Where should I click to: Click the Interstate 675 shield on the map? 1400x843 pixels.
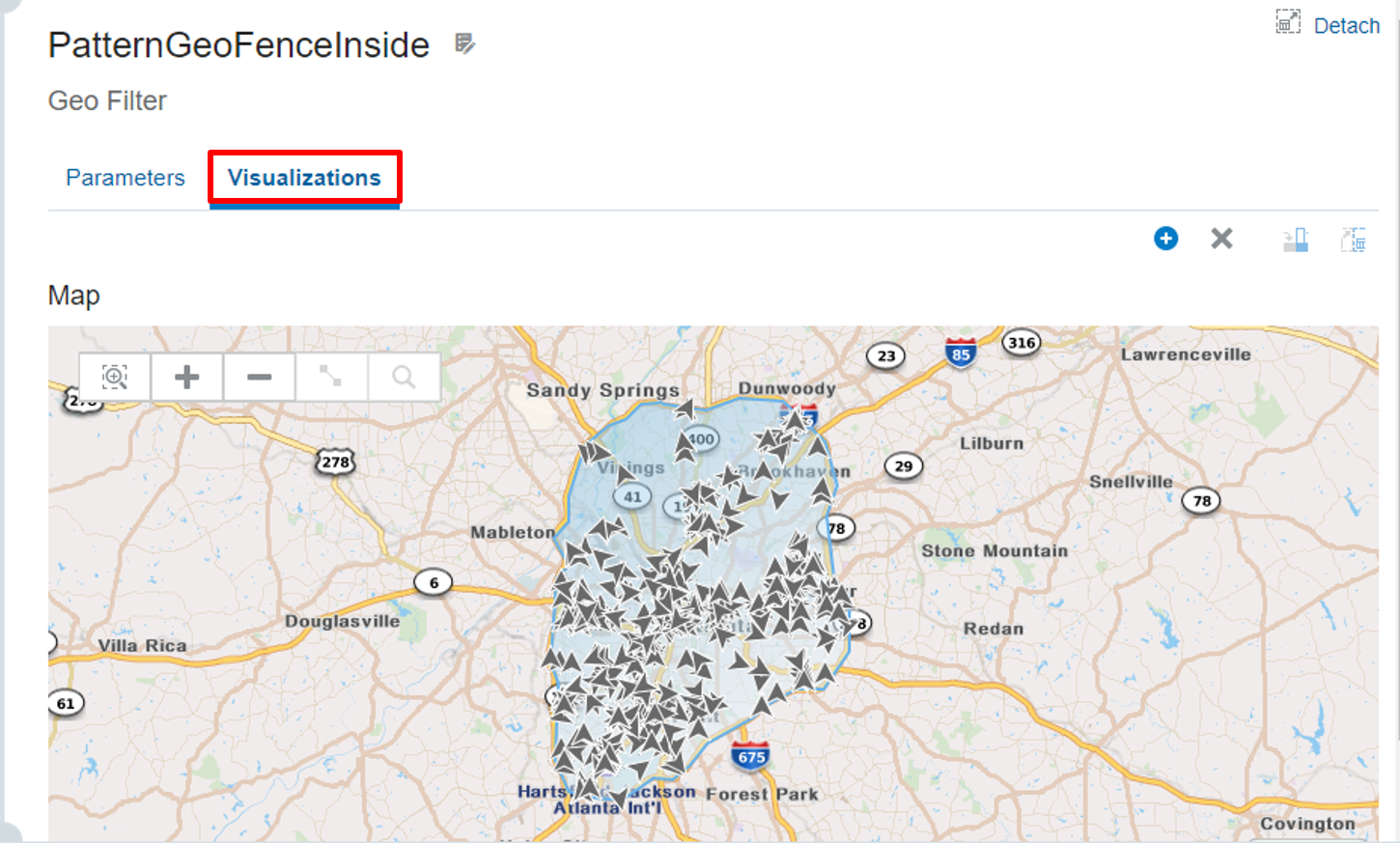[750, 756]
